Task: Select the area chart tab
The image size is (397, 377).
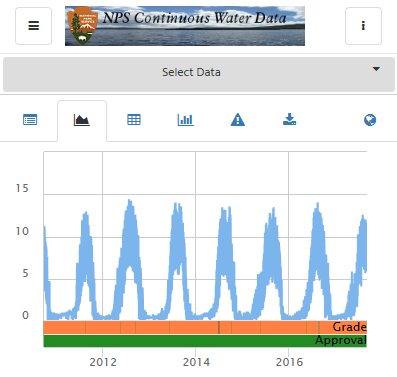Action: [x=82, y=120]
